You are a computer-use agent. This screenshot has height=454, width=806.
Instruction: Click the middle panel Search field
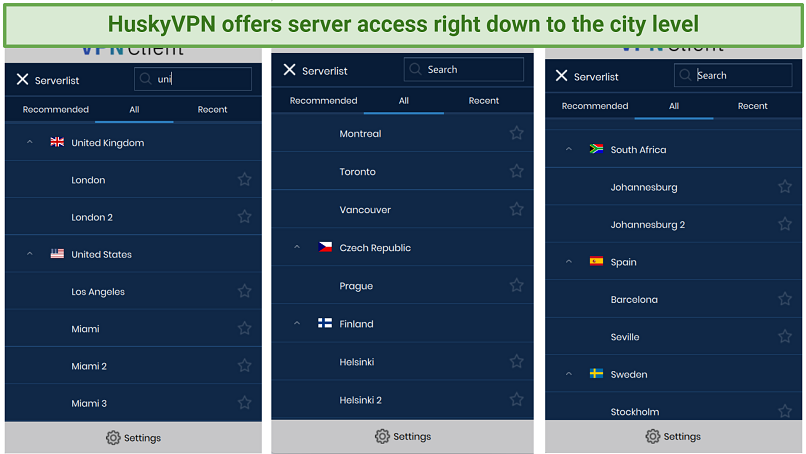click(x=464, y=69)
